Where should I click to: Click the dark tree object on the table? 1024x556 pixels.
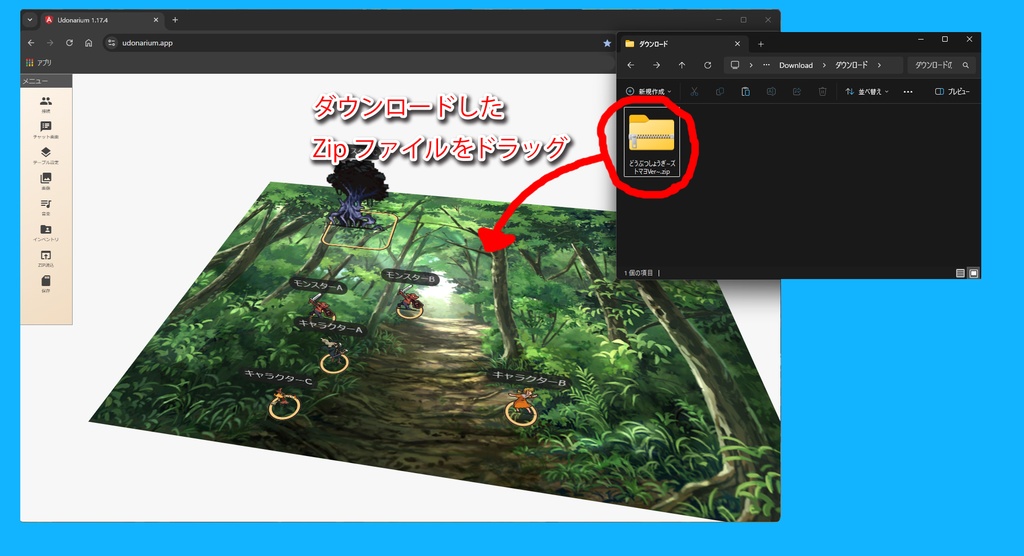click(356, 193)
